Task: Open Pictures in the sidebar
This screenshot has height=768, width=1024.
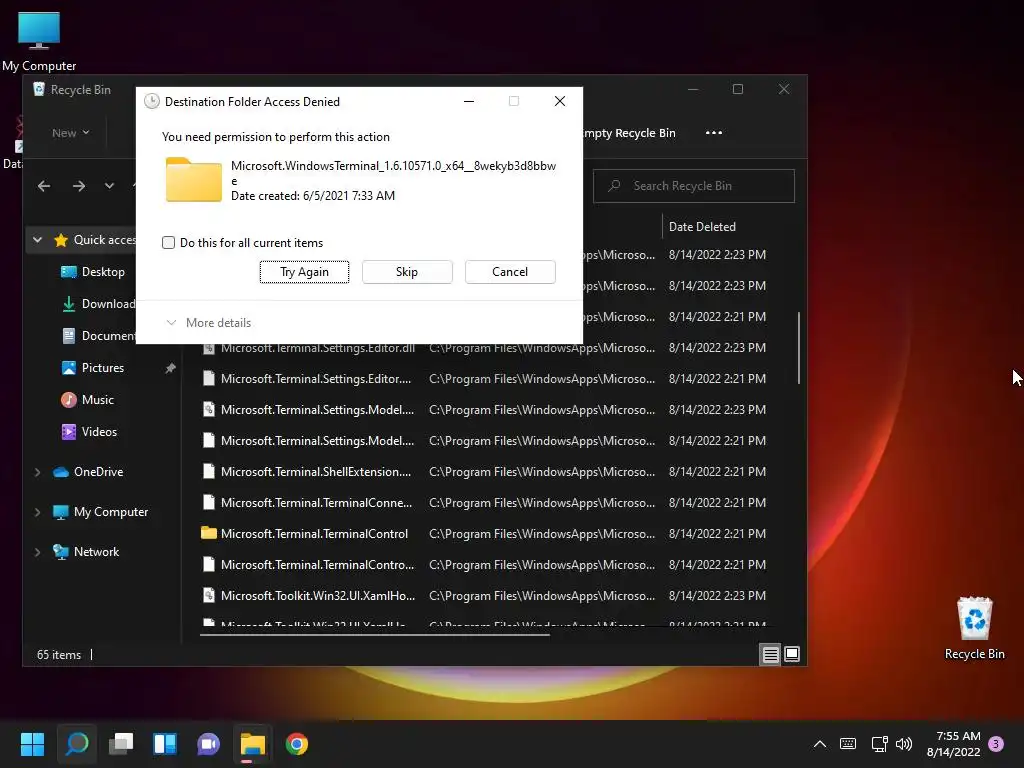Action: click(x=92, y=368)
